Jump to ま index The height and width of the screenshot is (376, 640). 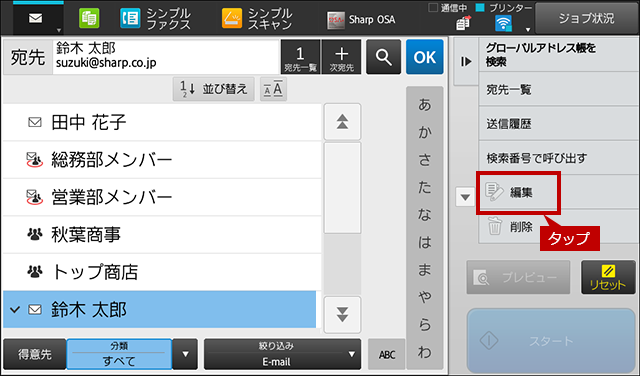pos(424,269)
